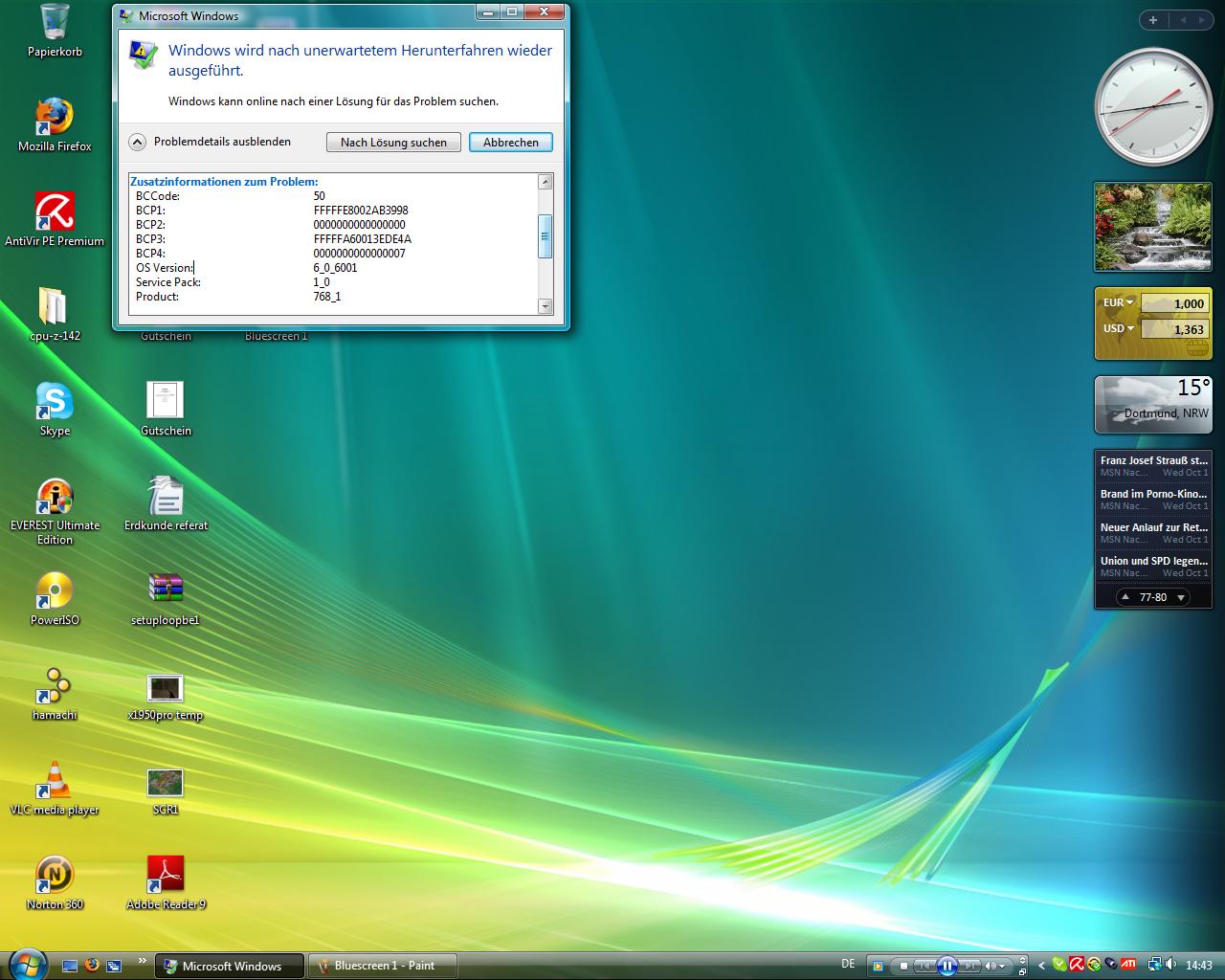Open Union und SPD legen headline
Screen dimensions: 1225x980
click(1153, 566)
